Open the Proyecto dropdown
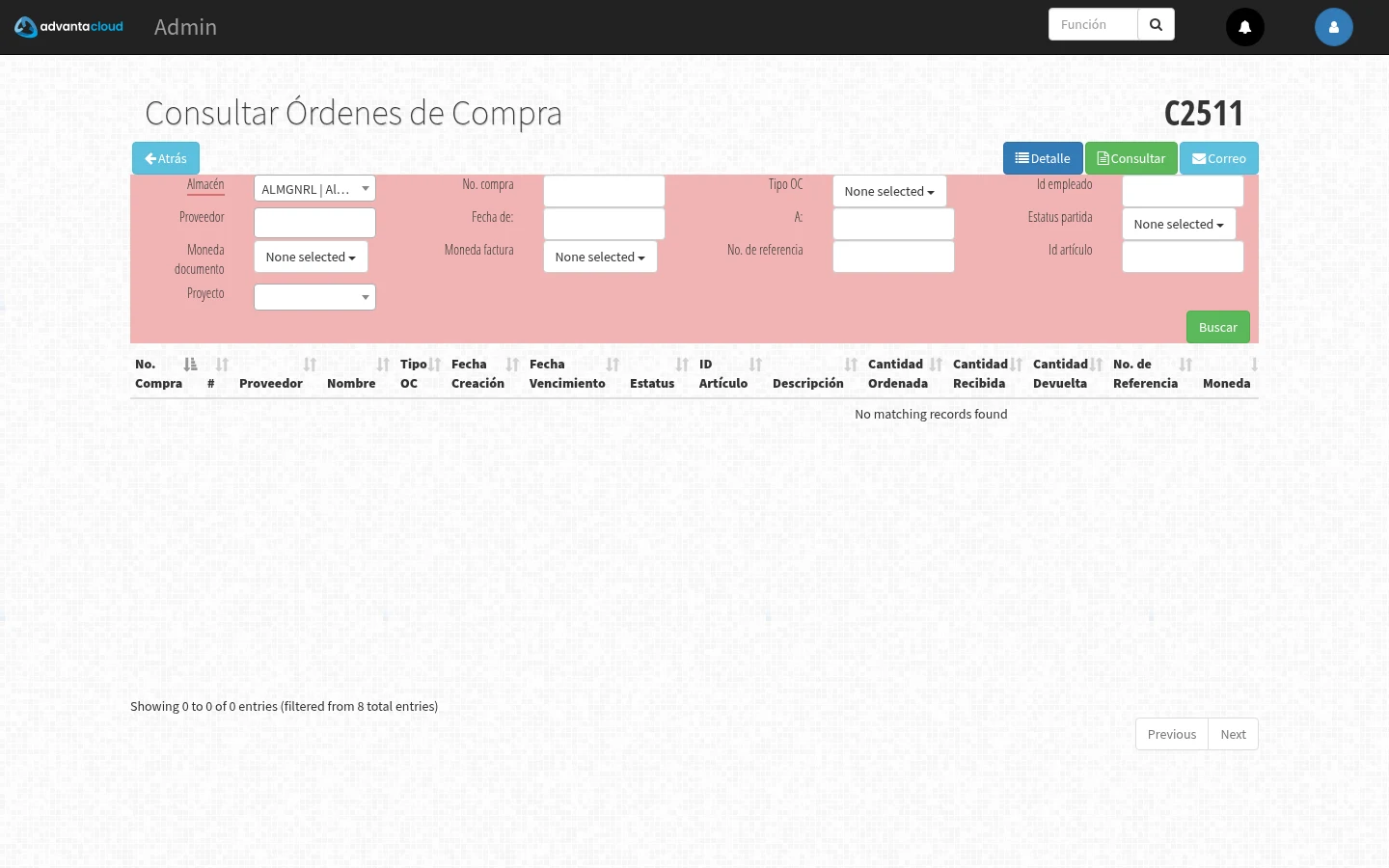 click(x=314, y=297)
